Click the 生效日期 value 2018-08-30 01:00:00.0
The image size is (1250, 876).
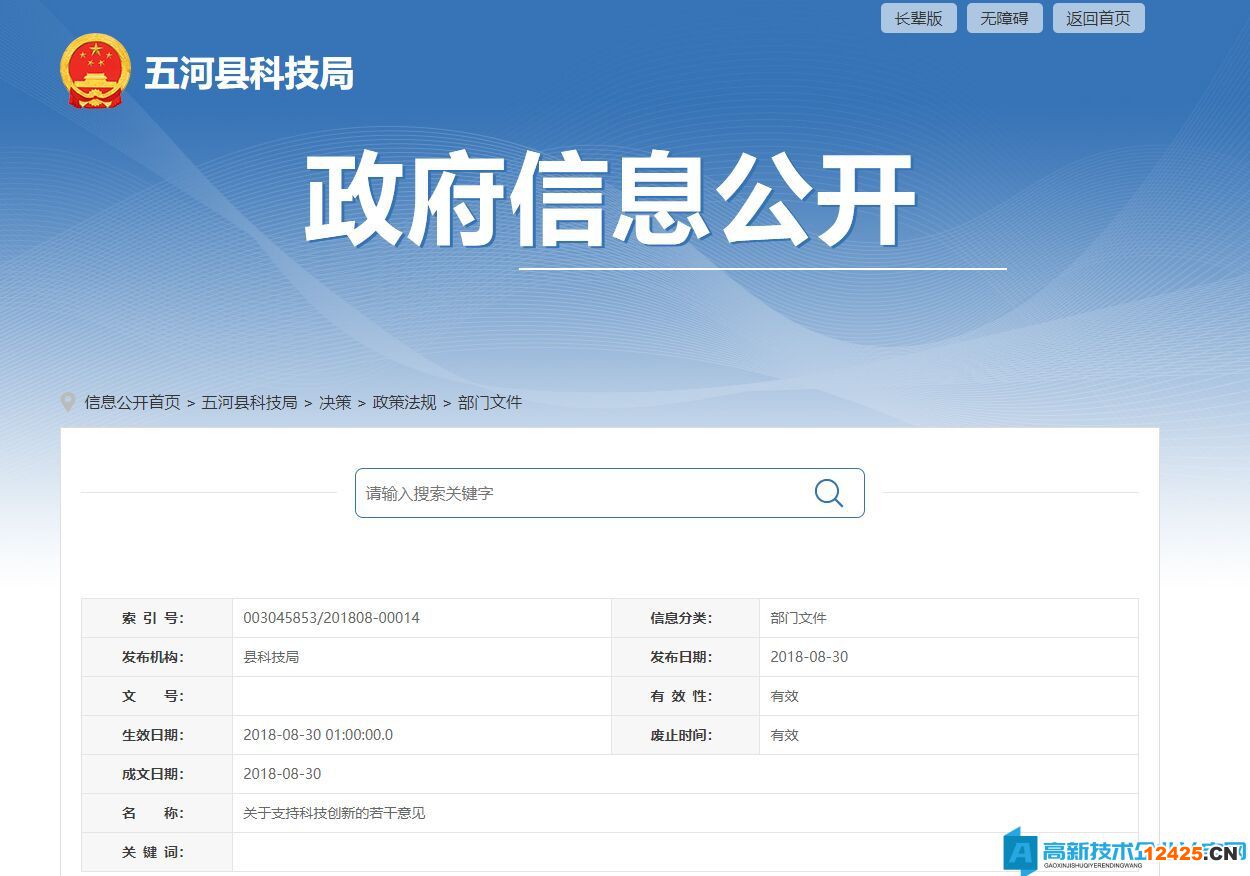pos(318,735)
